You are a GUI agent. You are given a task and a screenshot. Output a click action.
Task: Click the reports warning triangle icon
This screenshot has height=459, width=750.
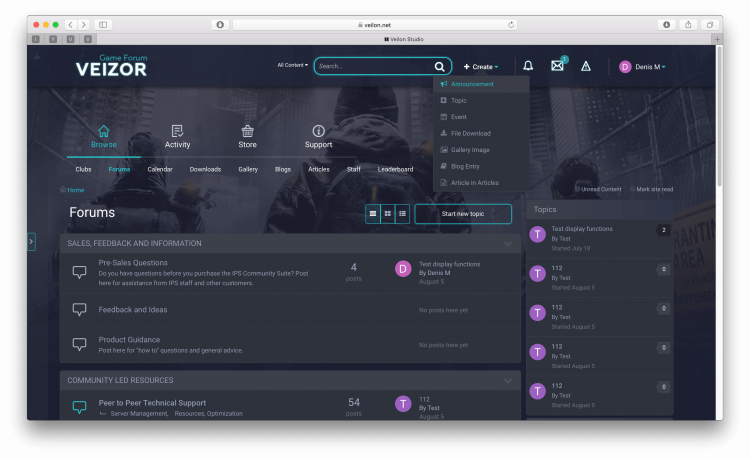click(x=586, y=66)
